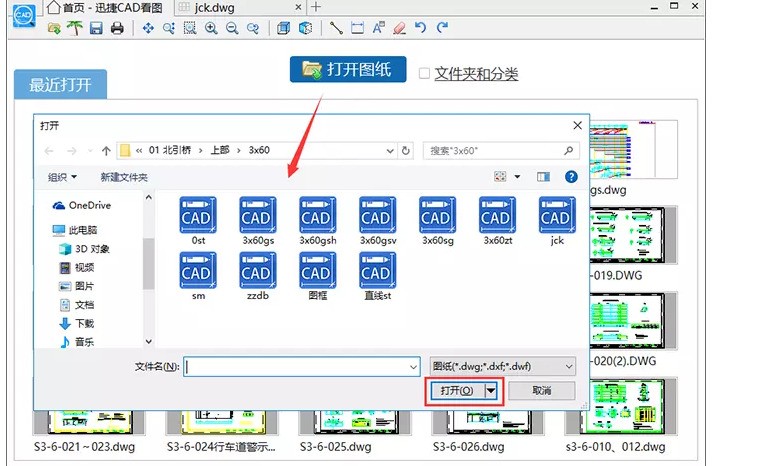Open the view mode dropdown arrow

point(517,177)
